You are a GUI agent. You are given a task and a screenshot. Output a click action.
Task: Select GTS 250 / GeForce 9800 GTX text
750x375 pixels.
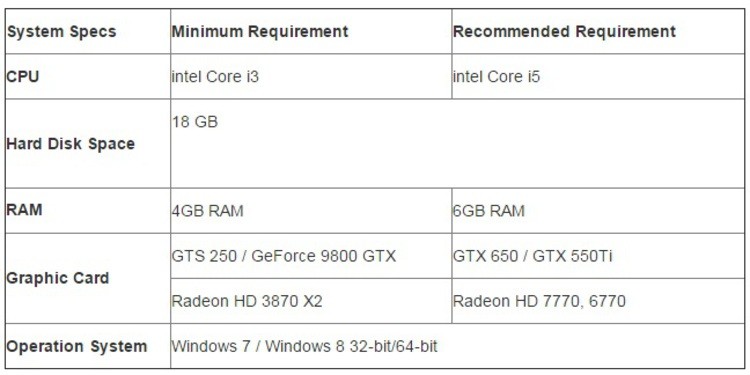point(284,256)
